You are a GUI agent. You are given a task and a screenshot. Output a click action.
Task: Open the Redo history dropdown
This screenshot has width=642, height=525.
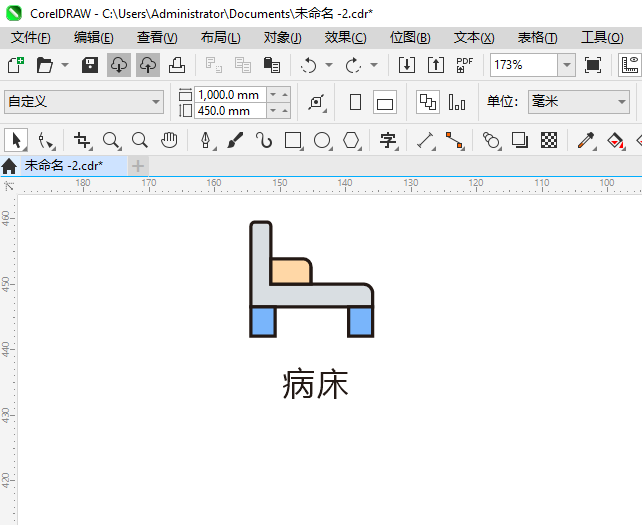click(374, 65)
